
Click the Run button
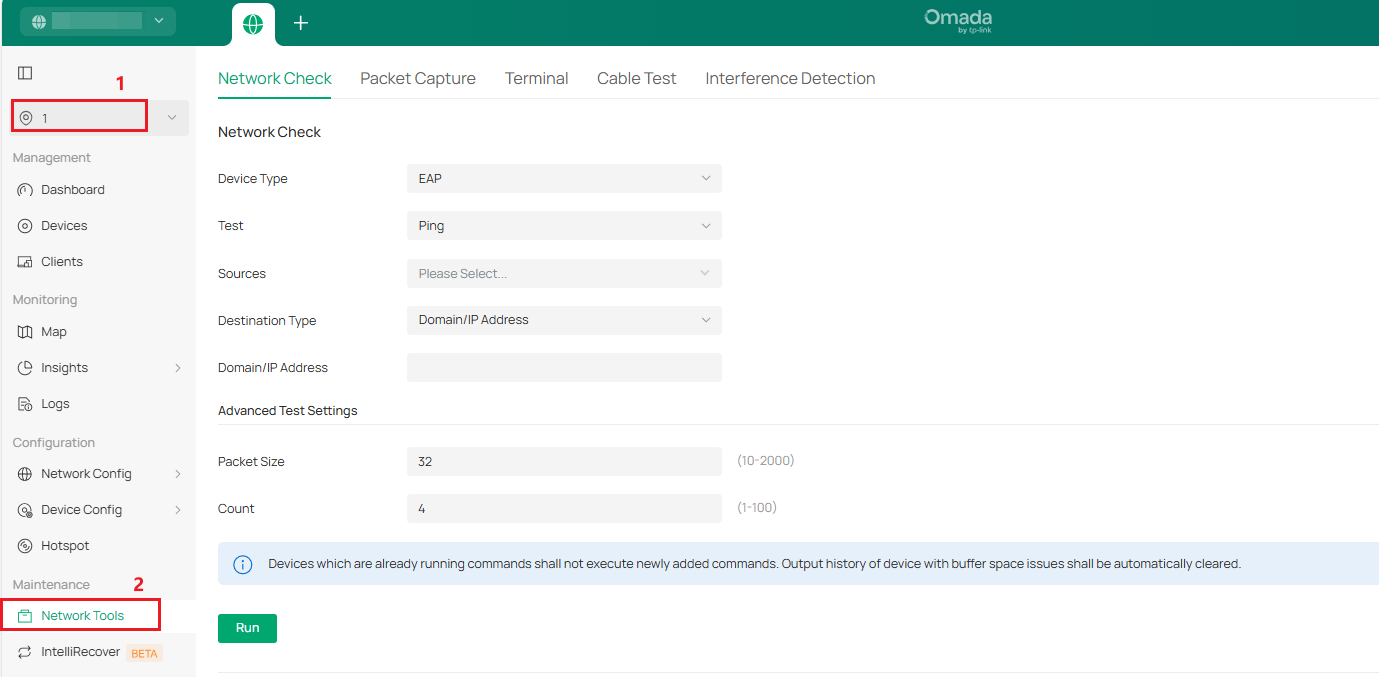click(247, 628)
